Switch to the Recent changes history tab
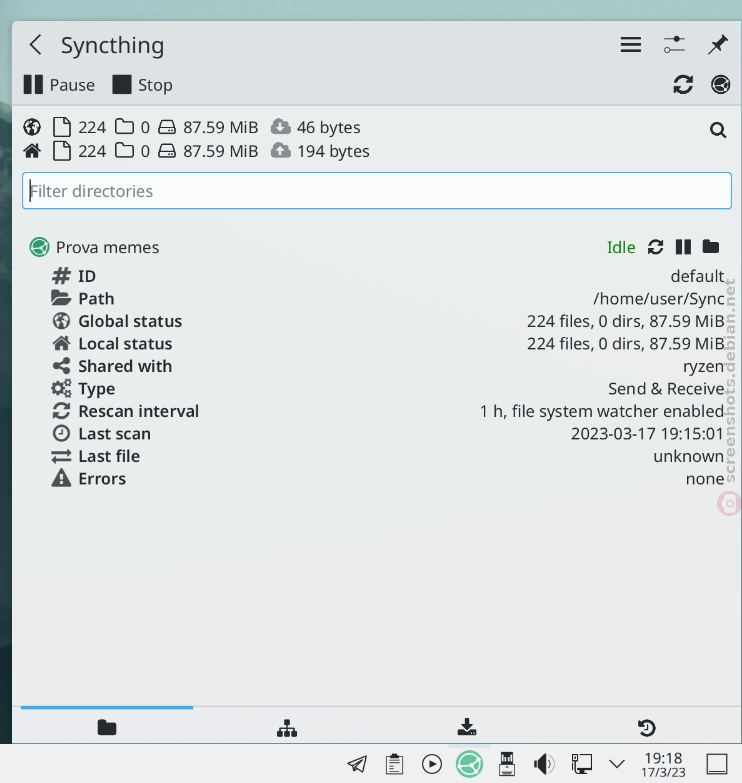 click(x=647, y=727)
